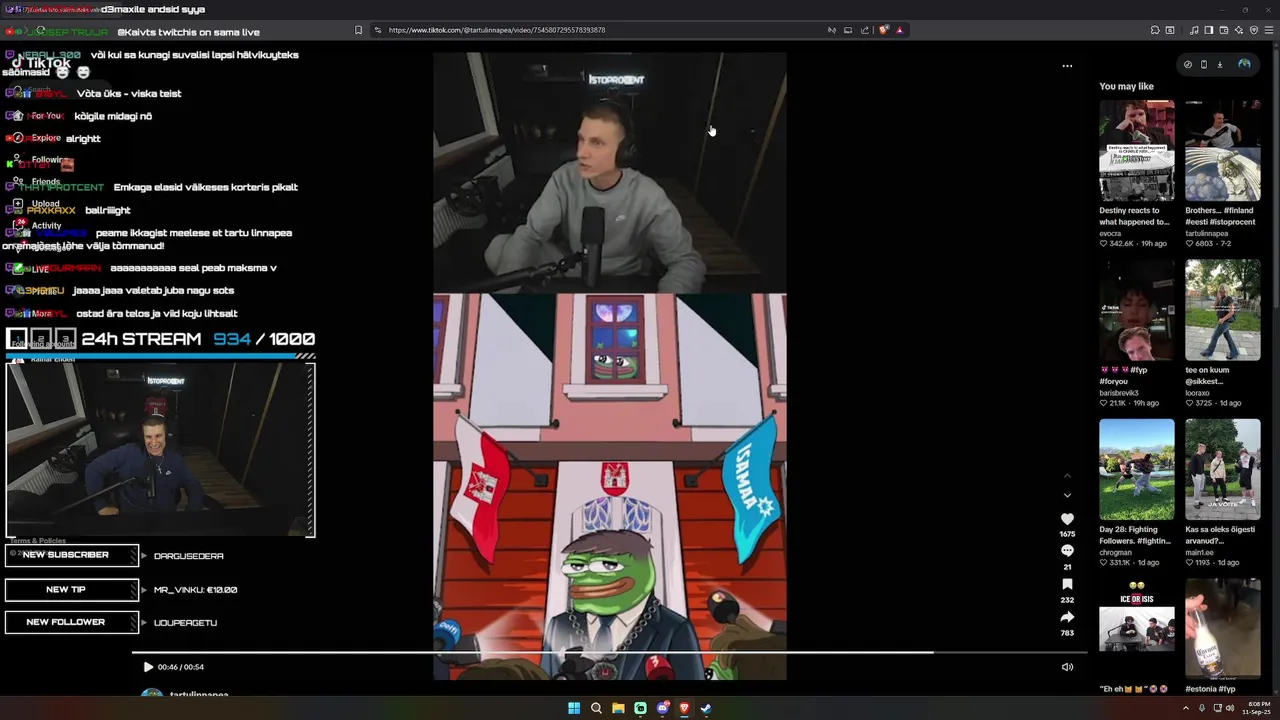Screen dimensions: 1280x720
Task: Open the Brave VPN shield icon
Action: point(1254,30)
